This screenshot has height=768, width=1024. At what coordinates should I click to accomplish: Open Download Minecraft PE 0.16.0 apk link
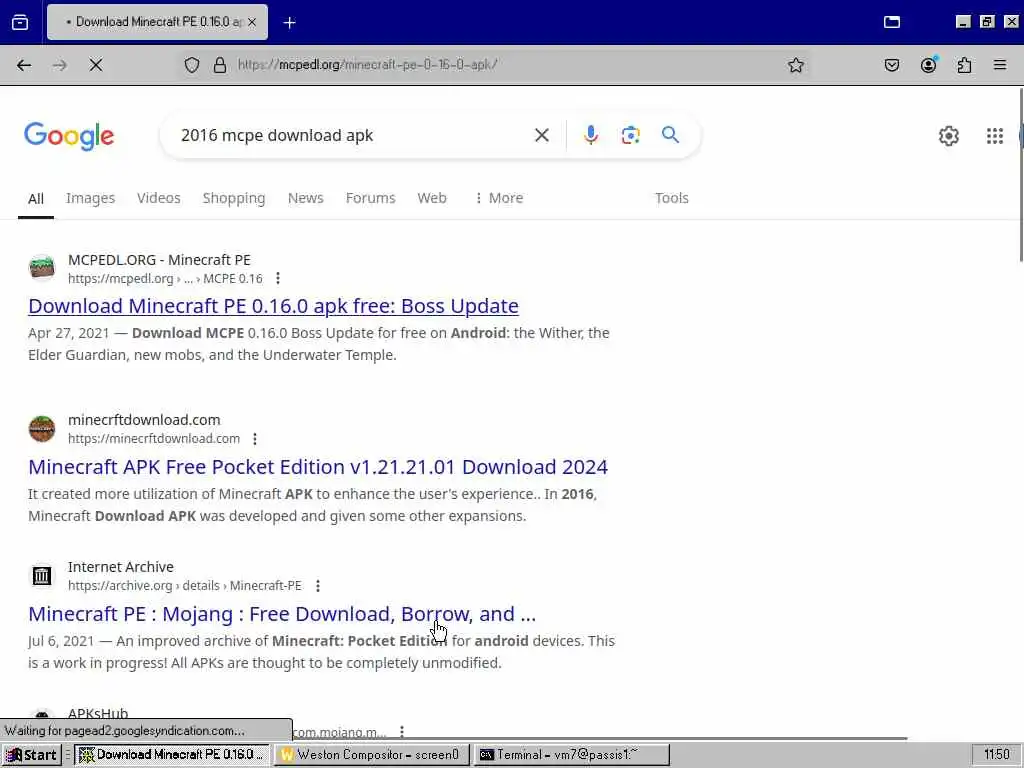coord(274,306)
